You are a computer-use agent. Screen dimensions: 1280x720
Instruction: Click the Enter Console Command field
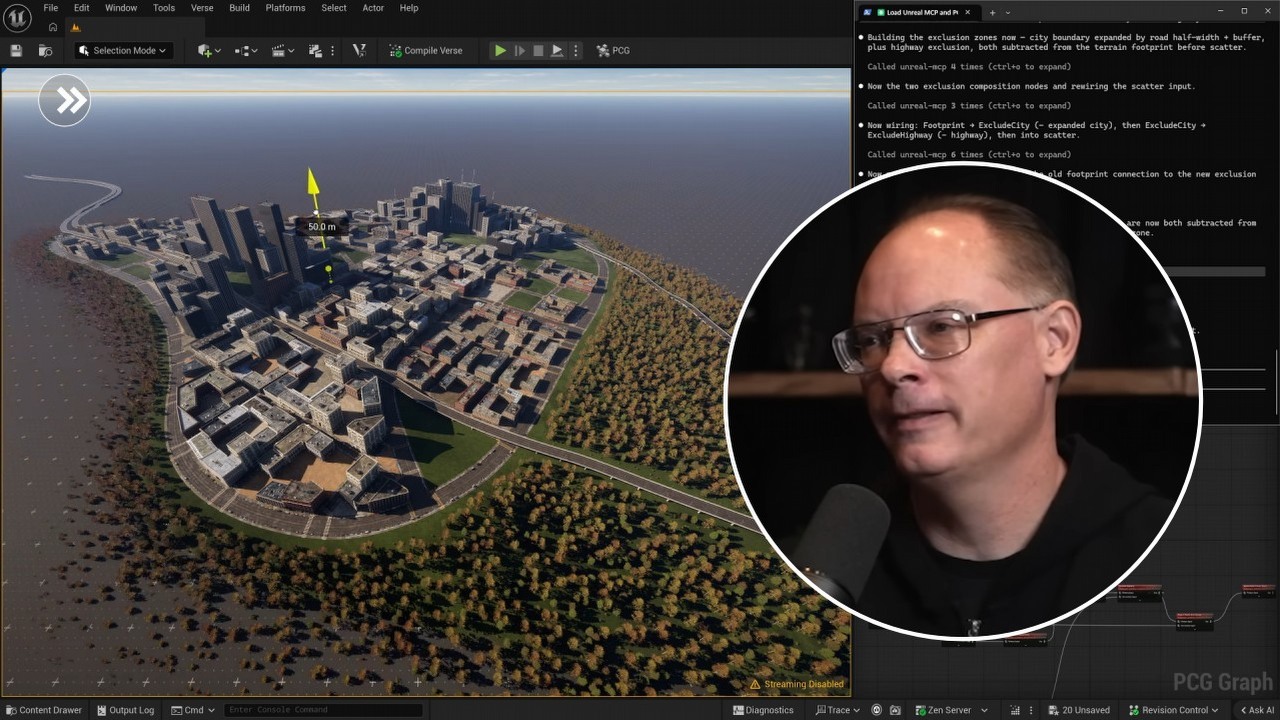(x=323, y=710)
